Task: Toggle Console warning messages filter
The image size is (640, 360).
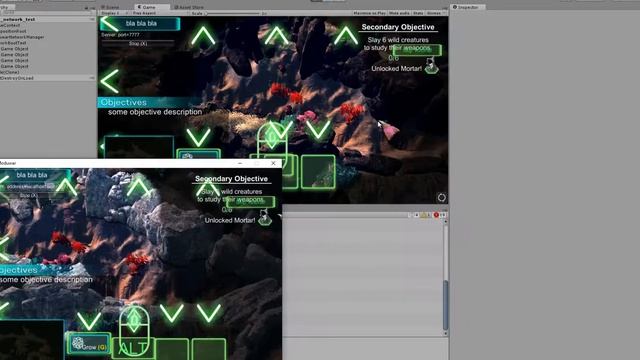Action: [x=425, y=215]
